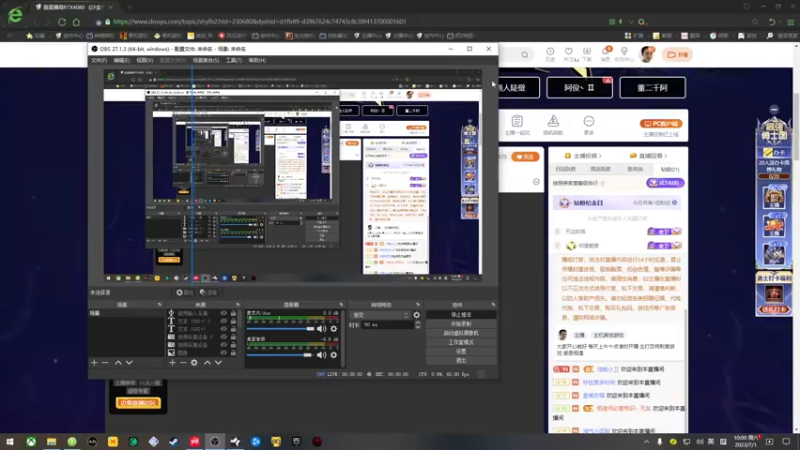Open desktop audio settings gear
The width and height of the screenshot is (800, 450).
point(334,355)
